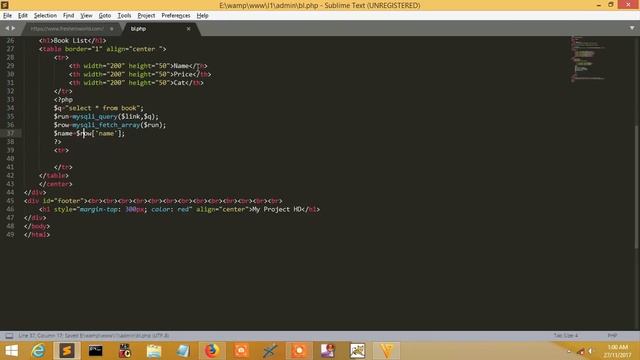This screenshot has height=360, width=640.
Task: Click the minimap code preview
Action: pyautogui.click(x=588, y=59)
